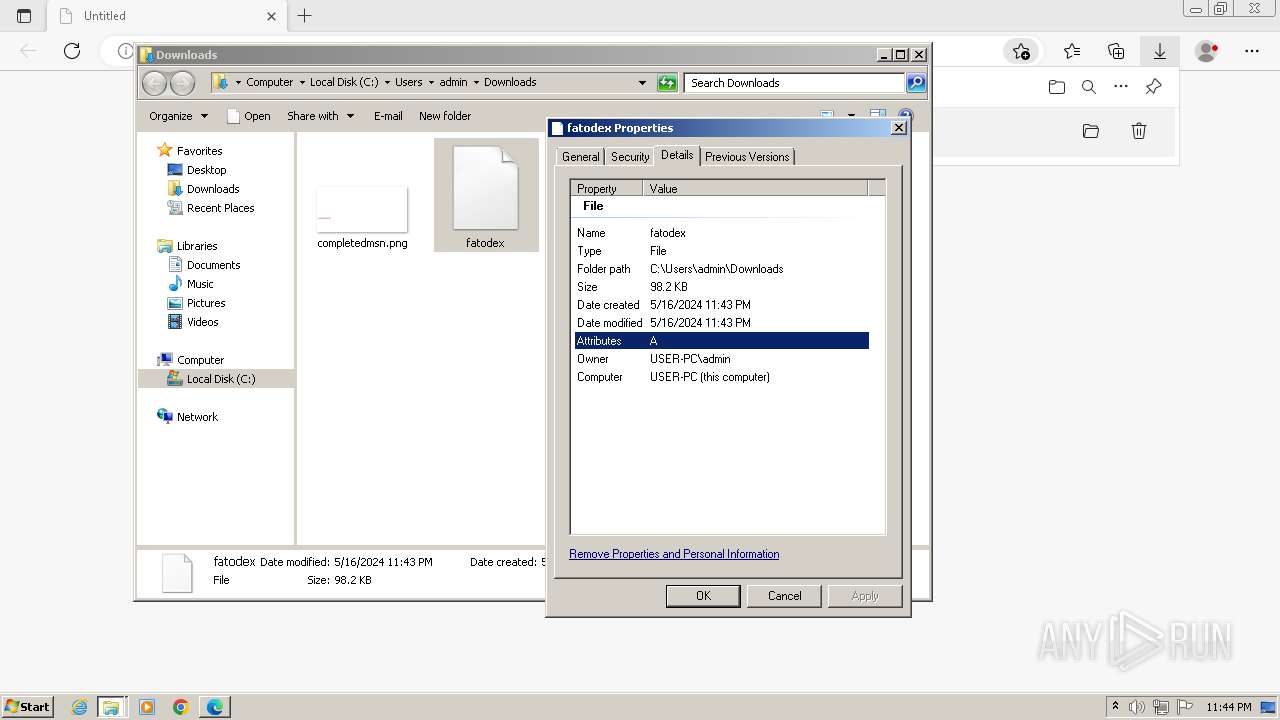
Task: Open a new Edge tab
Action: pos(305,16)
